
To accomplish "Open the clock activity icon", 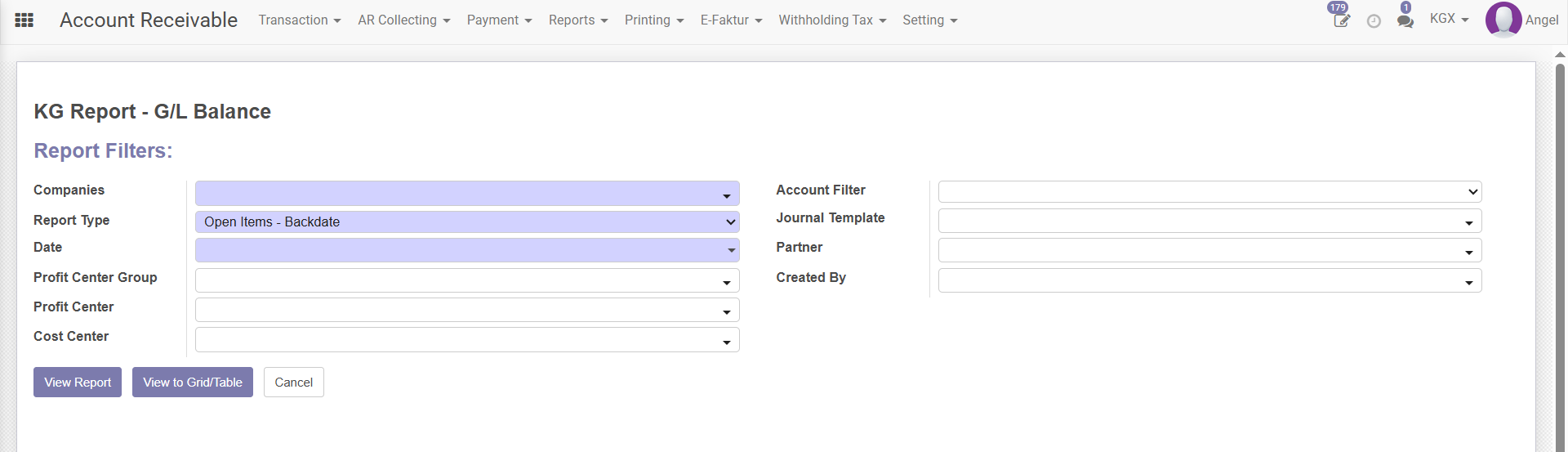I will [1374, 21].
